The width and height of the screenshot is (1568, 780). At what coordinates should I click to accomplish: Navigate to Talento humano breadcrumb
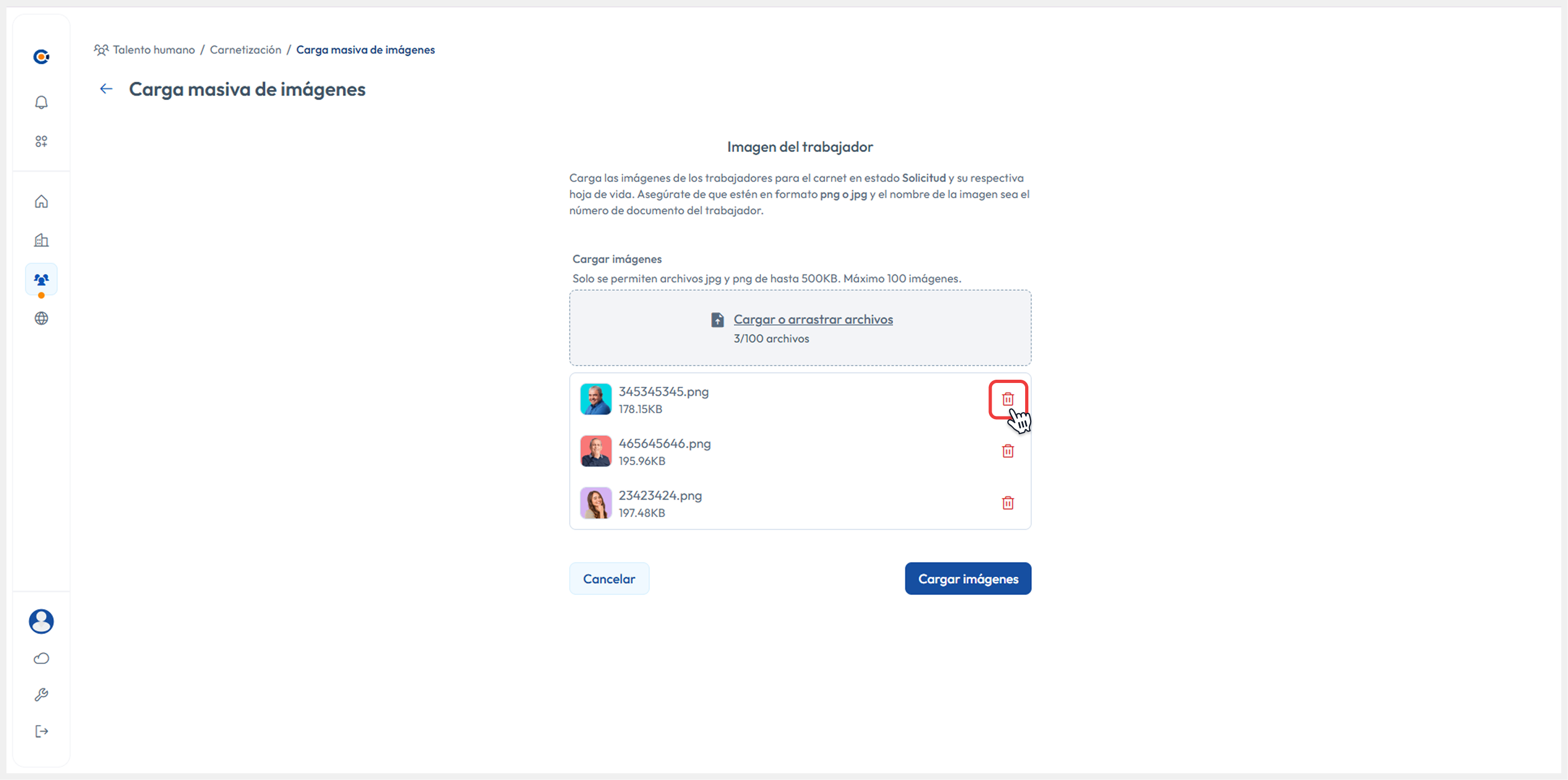point(154,49)
